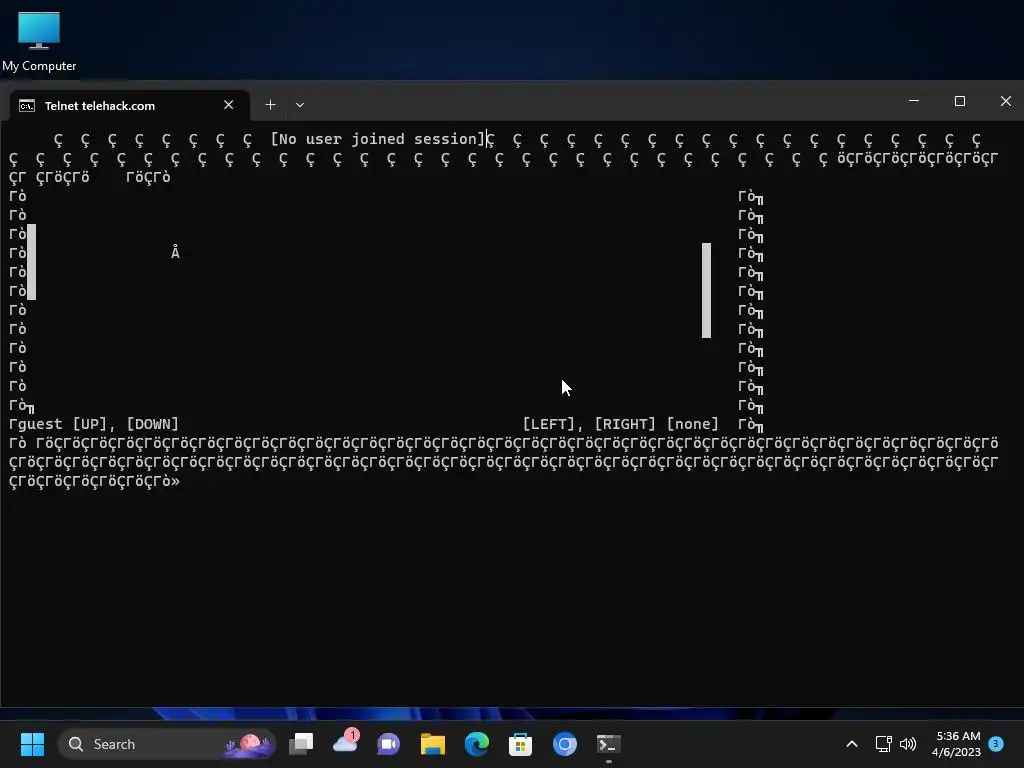1024x768 pixels.
Task: Open Task View from taskbar
Action: point(301,744)
